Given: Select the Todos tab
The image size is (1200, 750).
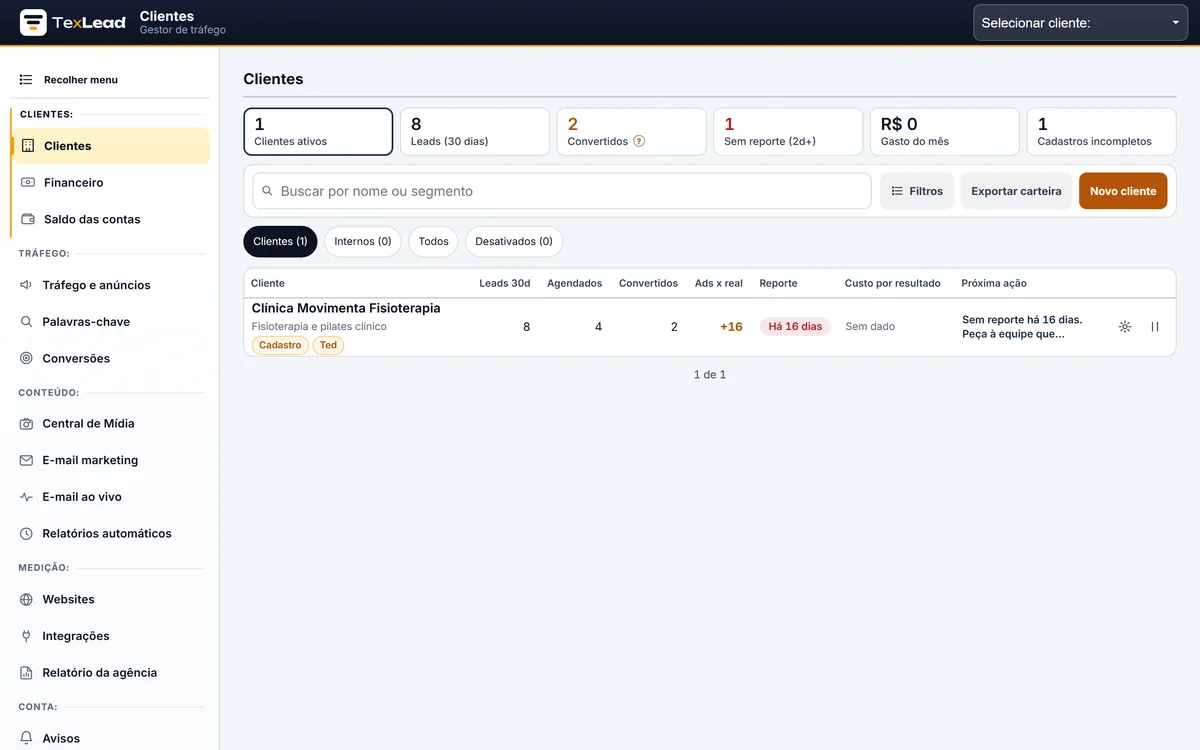Looking at the screenshot, I should [433, 242].
